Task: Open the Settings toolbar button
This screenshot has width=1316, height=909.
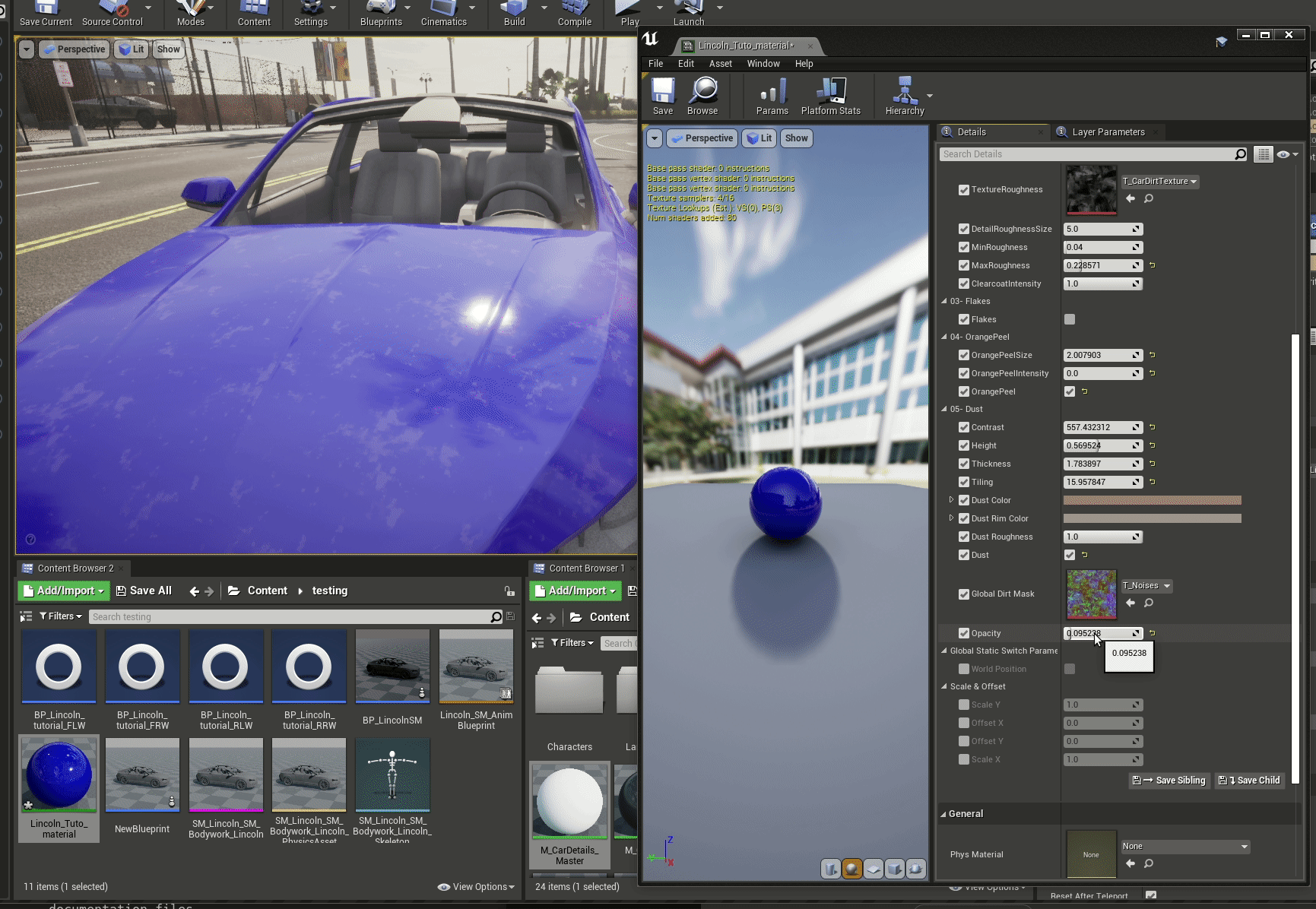Action: point(311,14)
